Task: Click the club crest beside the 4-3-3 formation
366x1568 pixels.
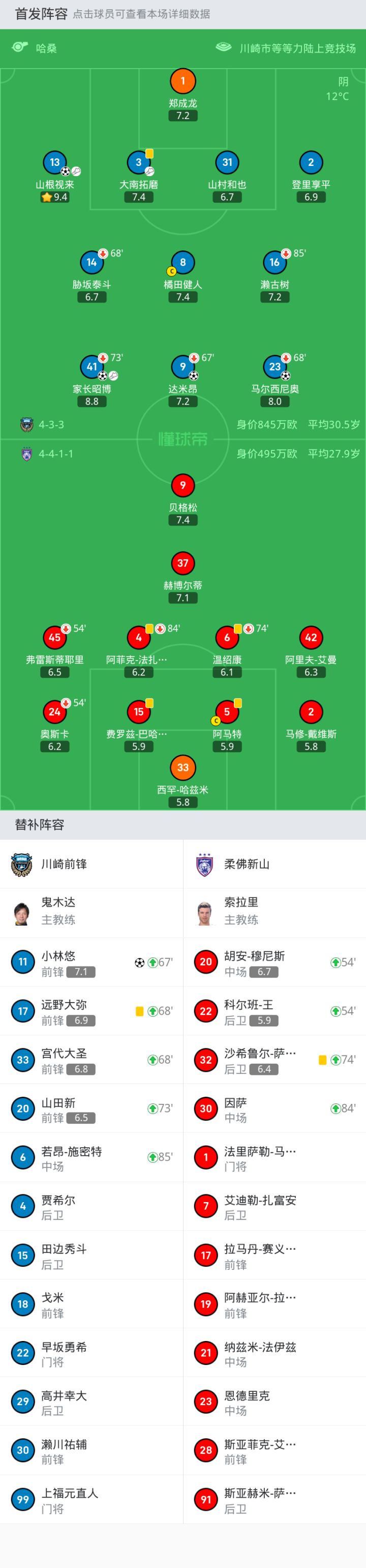Action: (27, 424)
